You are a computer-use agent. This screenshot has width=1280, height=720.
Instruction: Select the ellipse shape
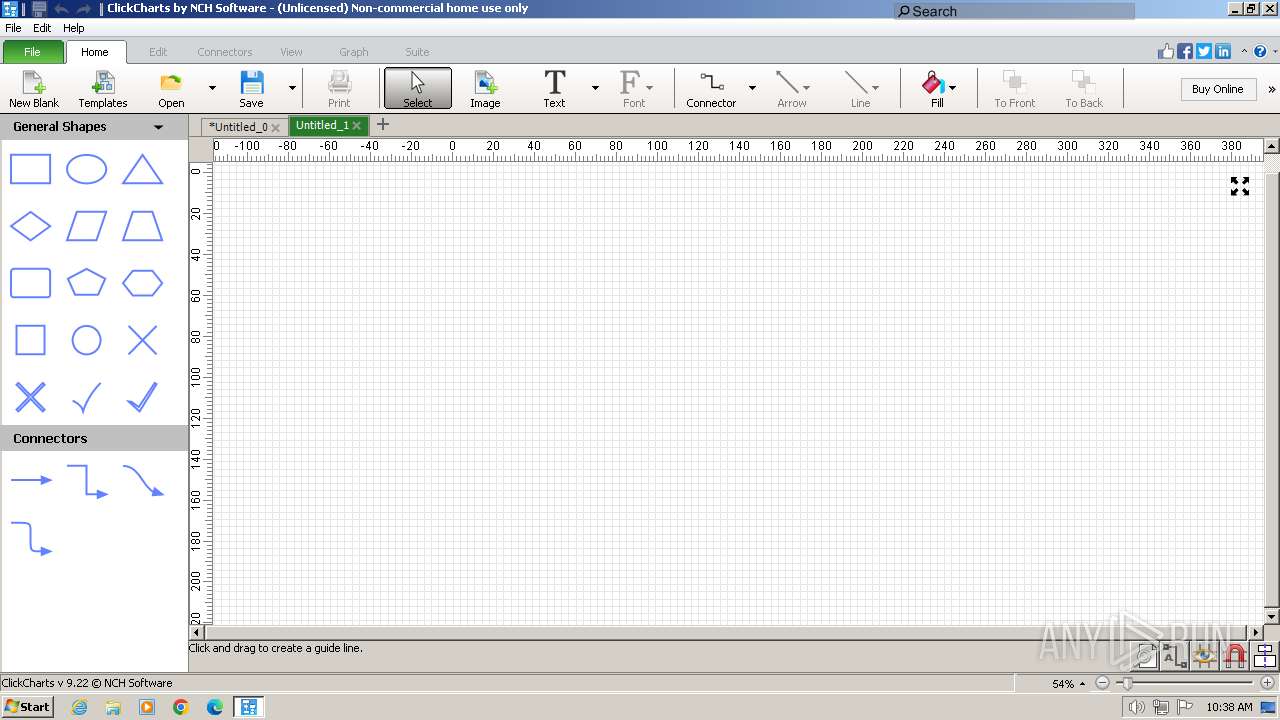point(86,170)
